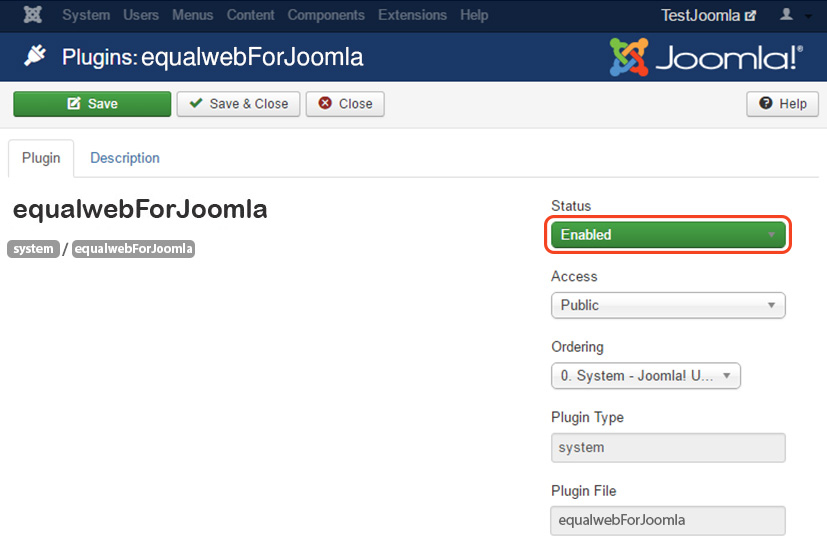Viewport: 827px width, 554px height.
Task: Switch to the Description tab
Action: pos(125,158)
